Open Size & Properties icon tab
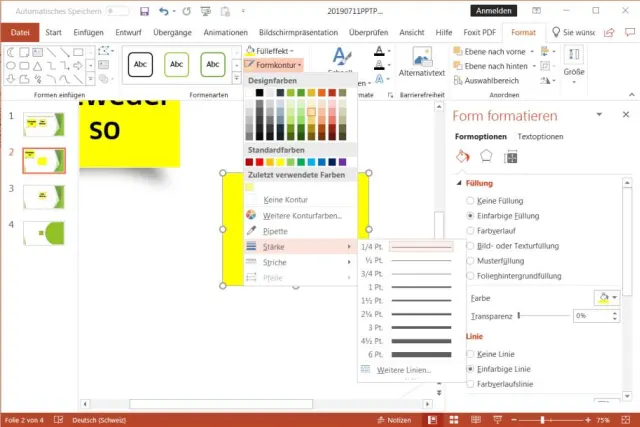The image size is (640, 427). pyautogui.click(x=511, y=156)
